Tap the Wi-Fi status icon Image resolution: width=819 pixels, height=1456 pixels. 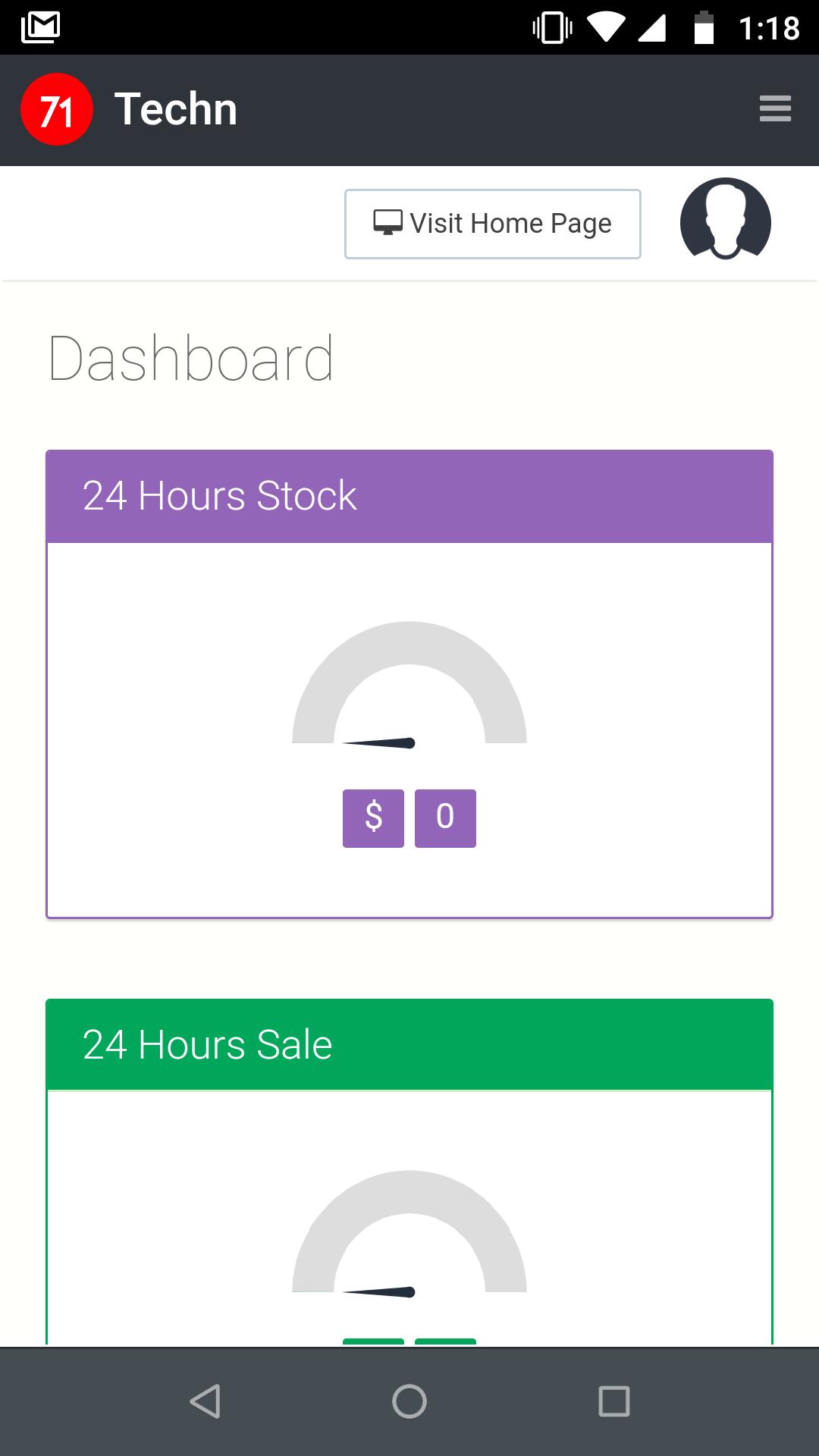(x=606, y=28)
